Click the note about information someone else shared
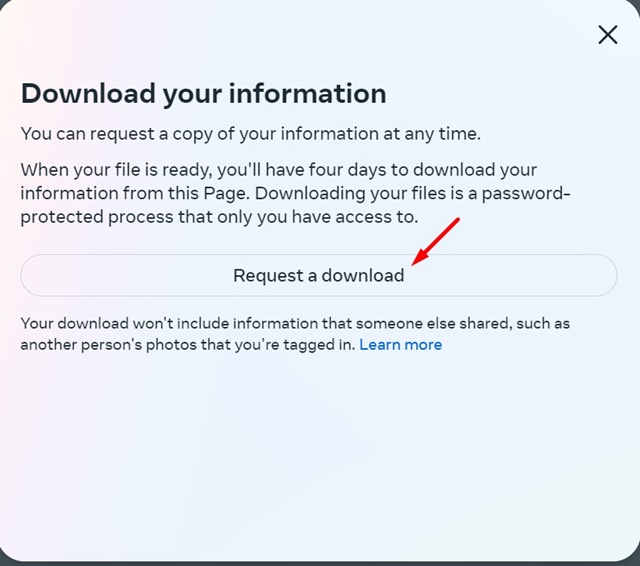 (295, 334)
